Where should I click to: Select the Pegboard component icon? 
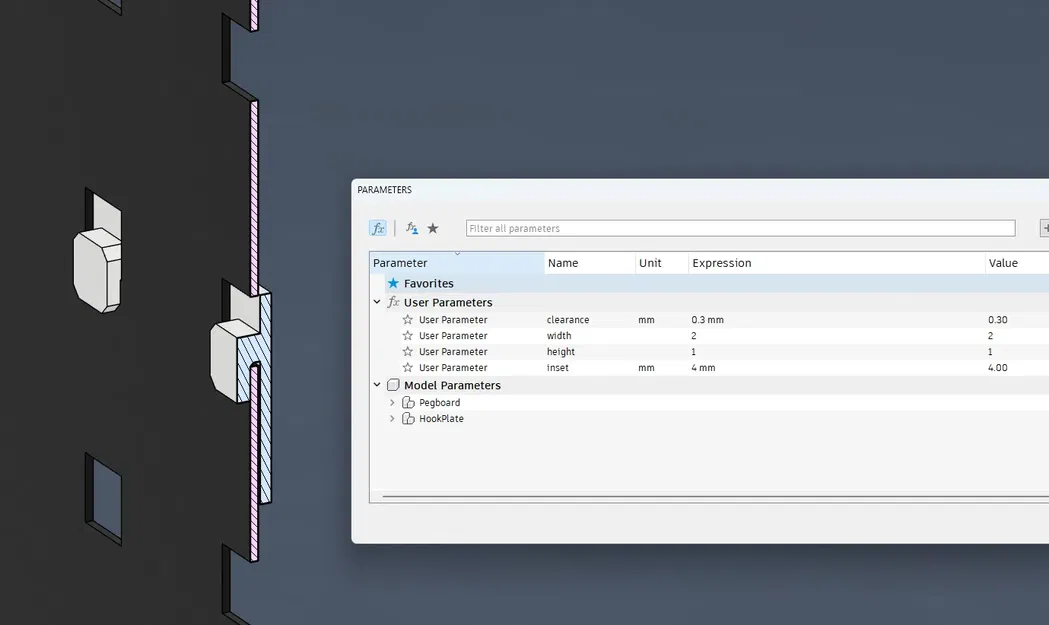(408, 403)
